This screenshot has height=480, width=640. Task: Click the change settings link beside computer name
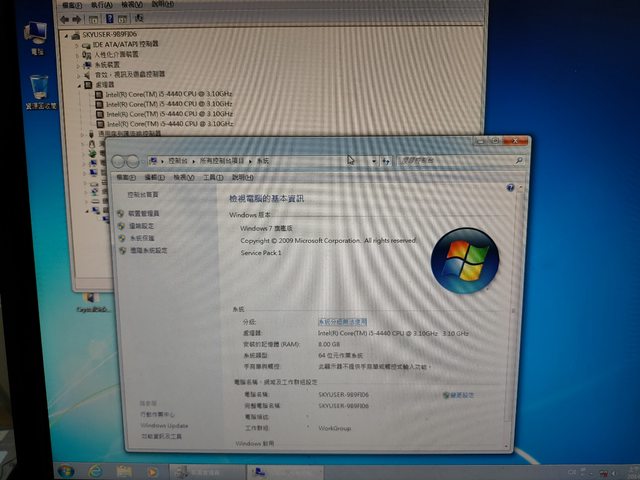click(460, 395)
